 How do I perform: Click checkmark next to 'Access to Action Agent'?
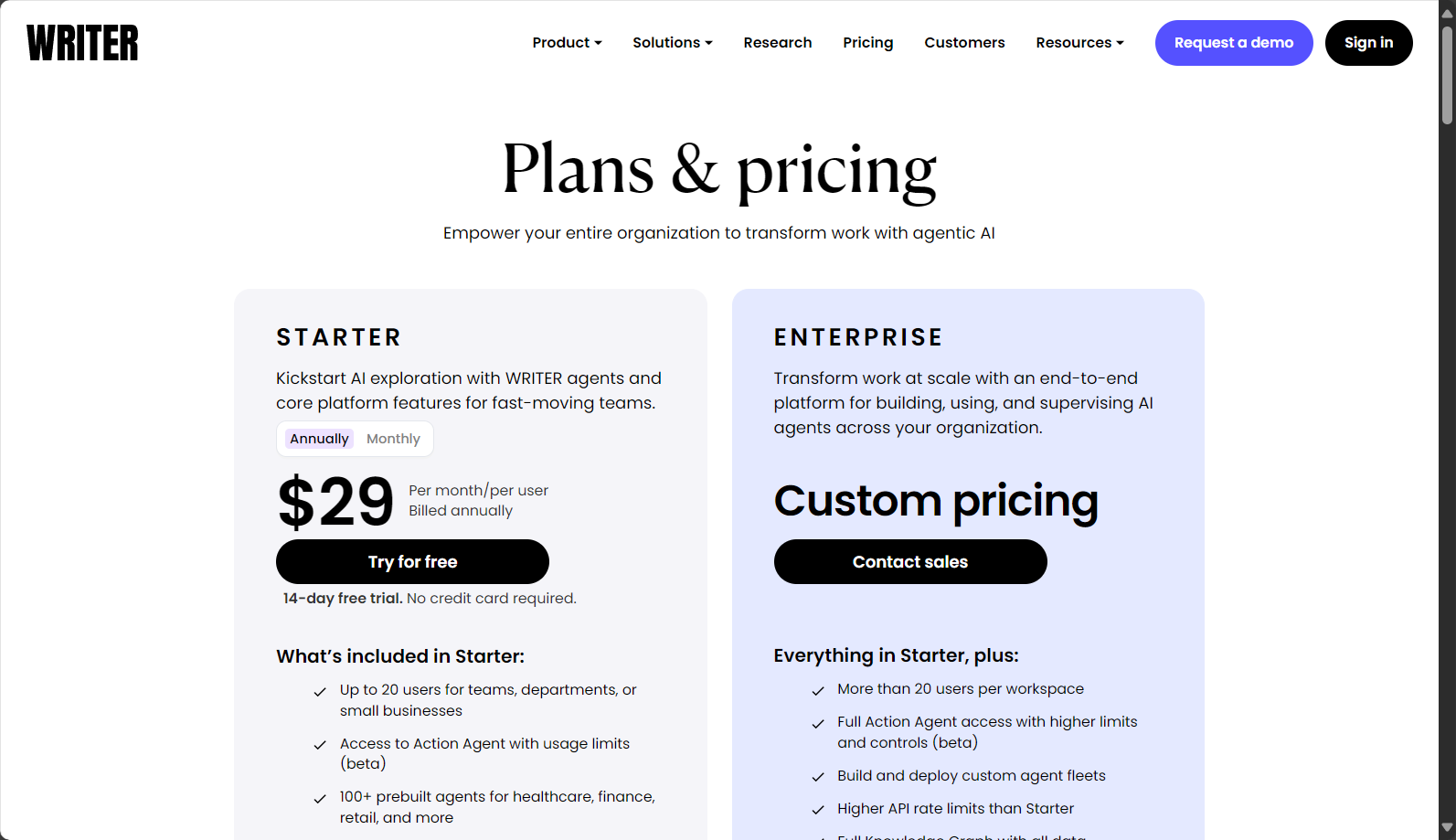(x=320, y=746)
